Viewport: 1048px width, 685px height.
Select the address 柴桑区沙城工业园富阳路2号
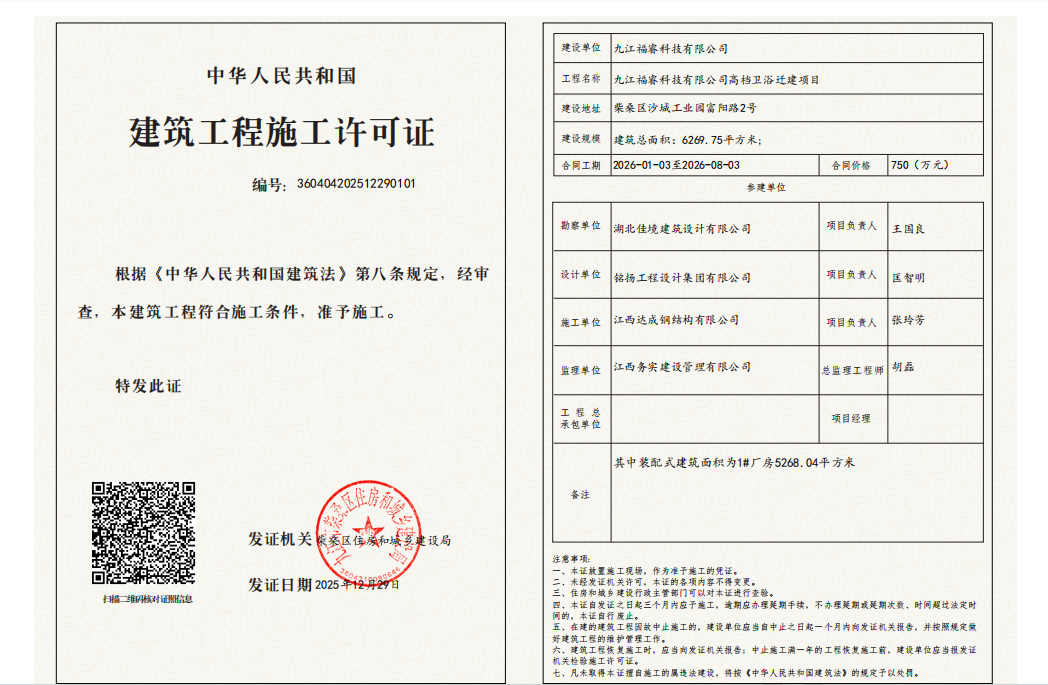coord(685,107)
